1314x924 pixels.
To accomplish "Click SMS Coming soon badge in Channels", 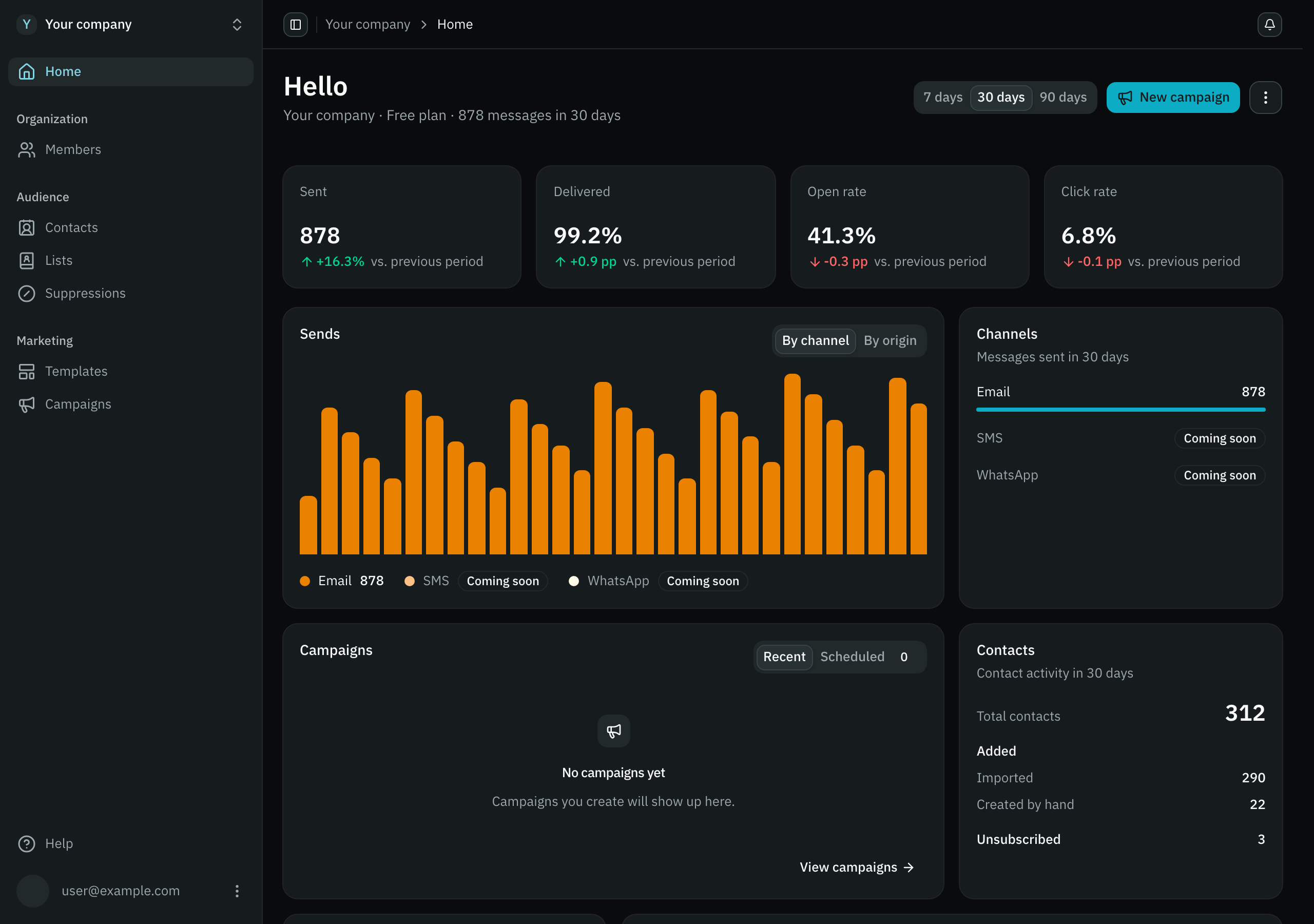I will coord(1220,438).
